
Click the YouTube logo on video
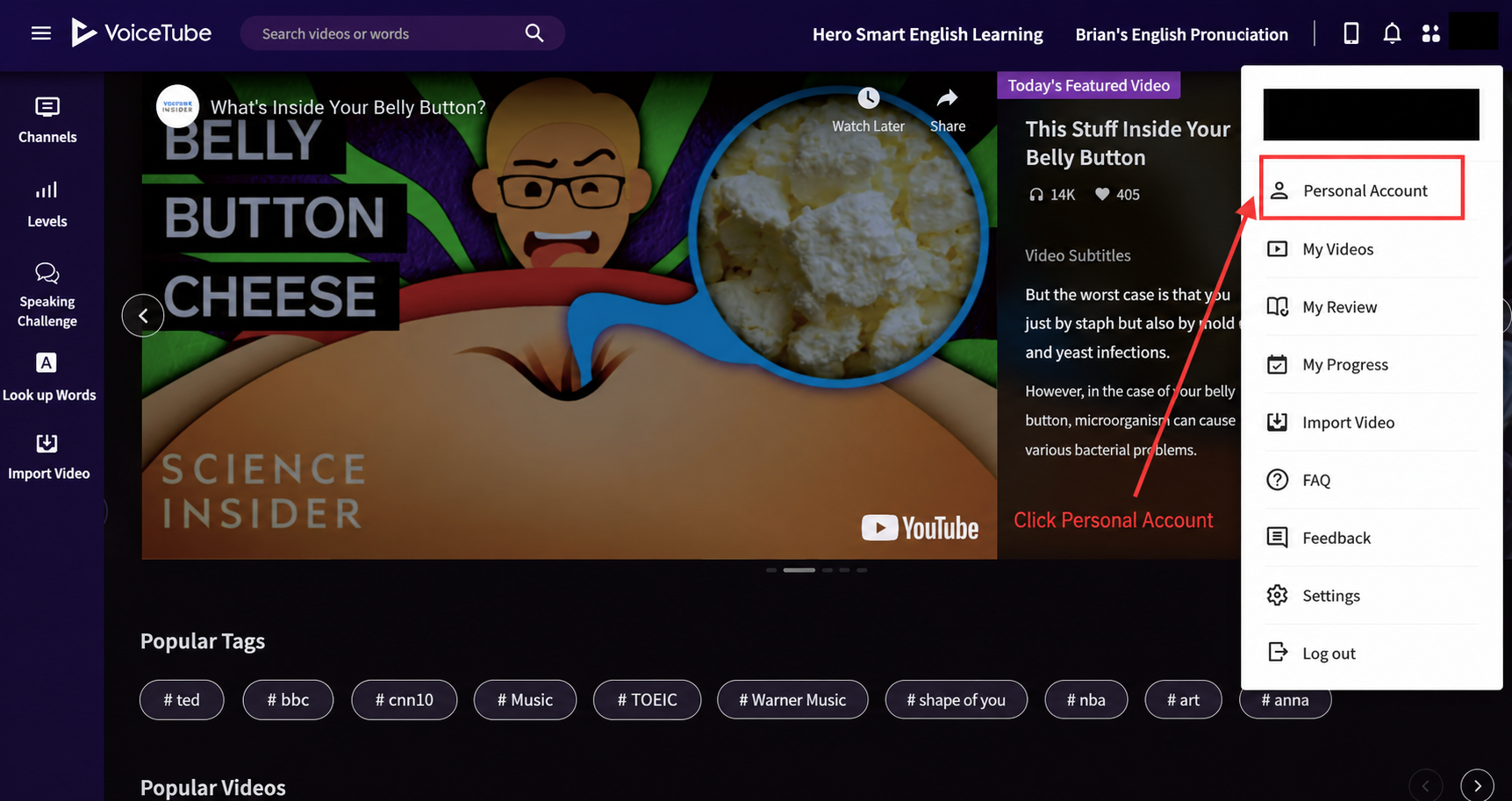[x=920, y=527]
